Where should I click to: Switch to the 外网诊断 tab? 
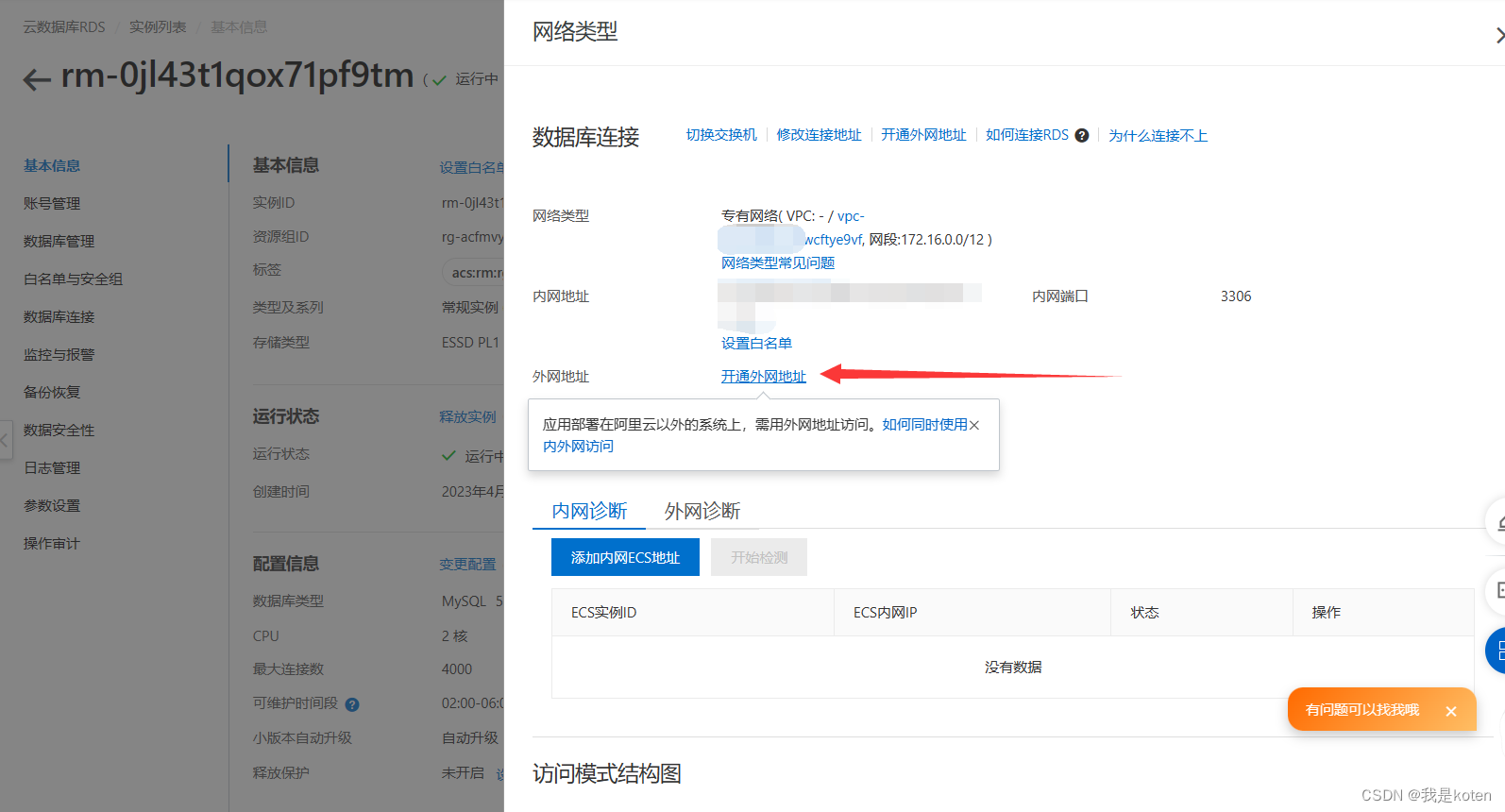pyautogui.click(x=702, y=511)
